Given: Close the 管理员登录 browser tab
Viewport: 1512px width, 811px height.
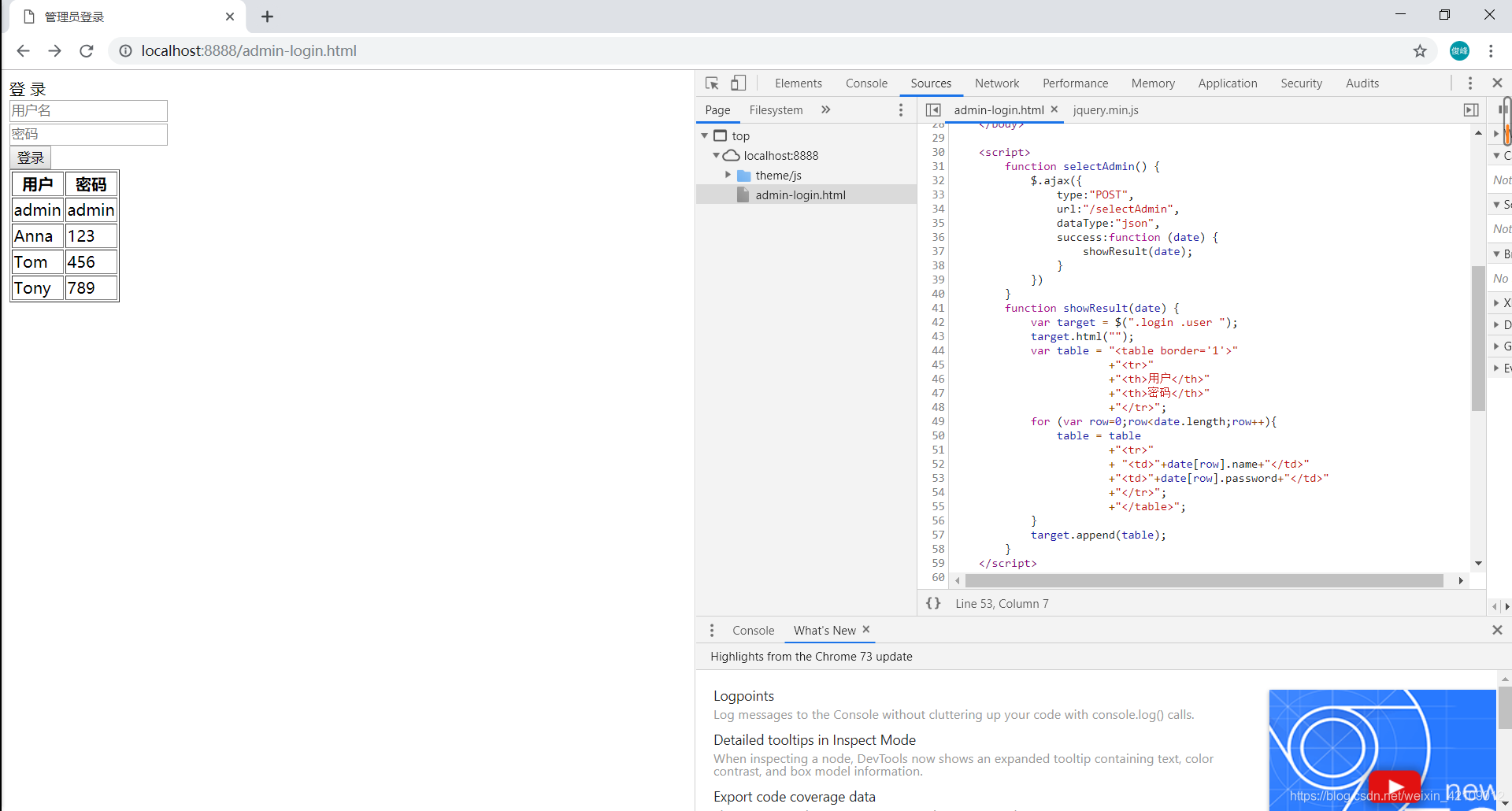Looking at the screenshot, I should [x=230, y=17].
